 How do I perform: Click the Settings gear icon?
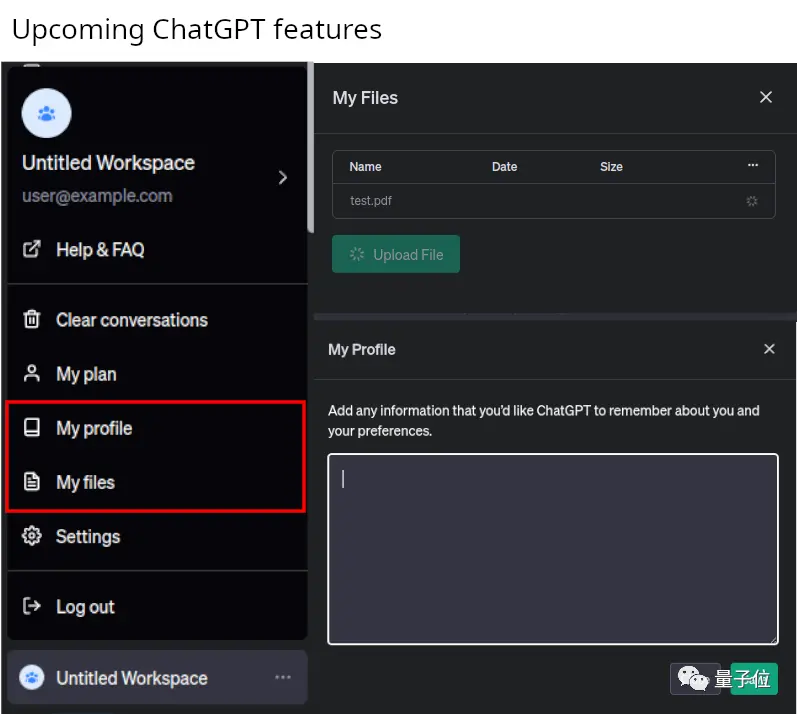(32, 537)
